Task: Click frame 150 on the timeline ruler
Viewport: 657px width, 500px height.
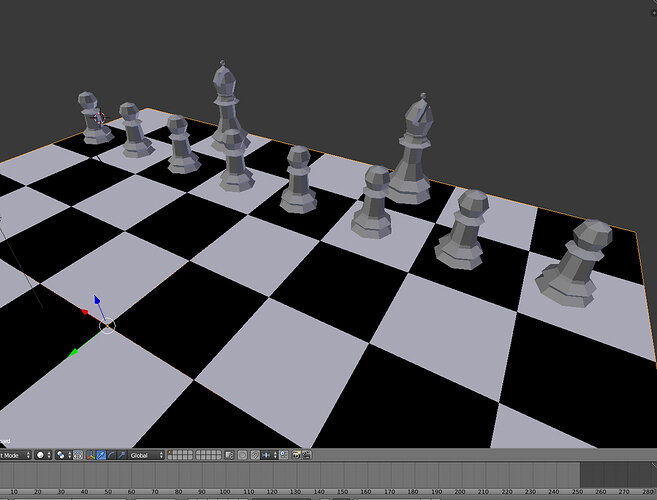Action: coord(342,492)
